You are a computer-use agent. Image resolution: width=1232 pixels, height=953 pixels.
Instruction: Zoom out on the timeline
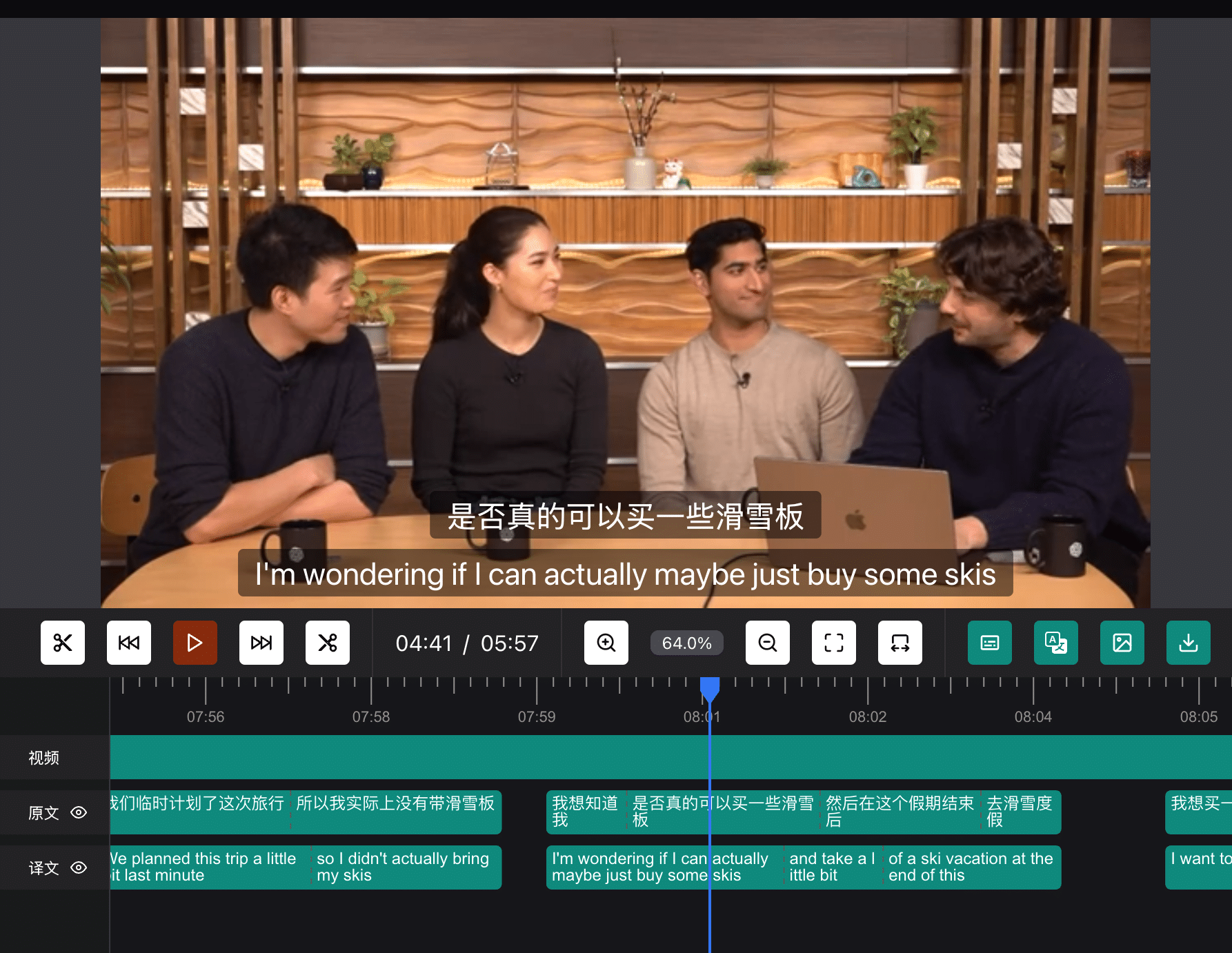(x=767, y=643)
